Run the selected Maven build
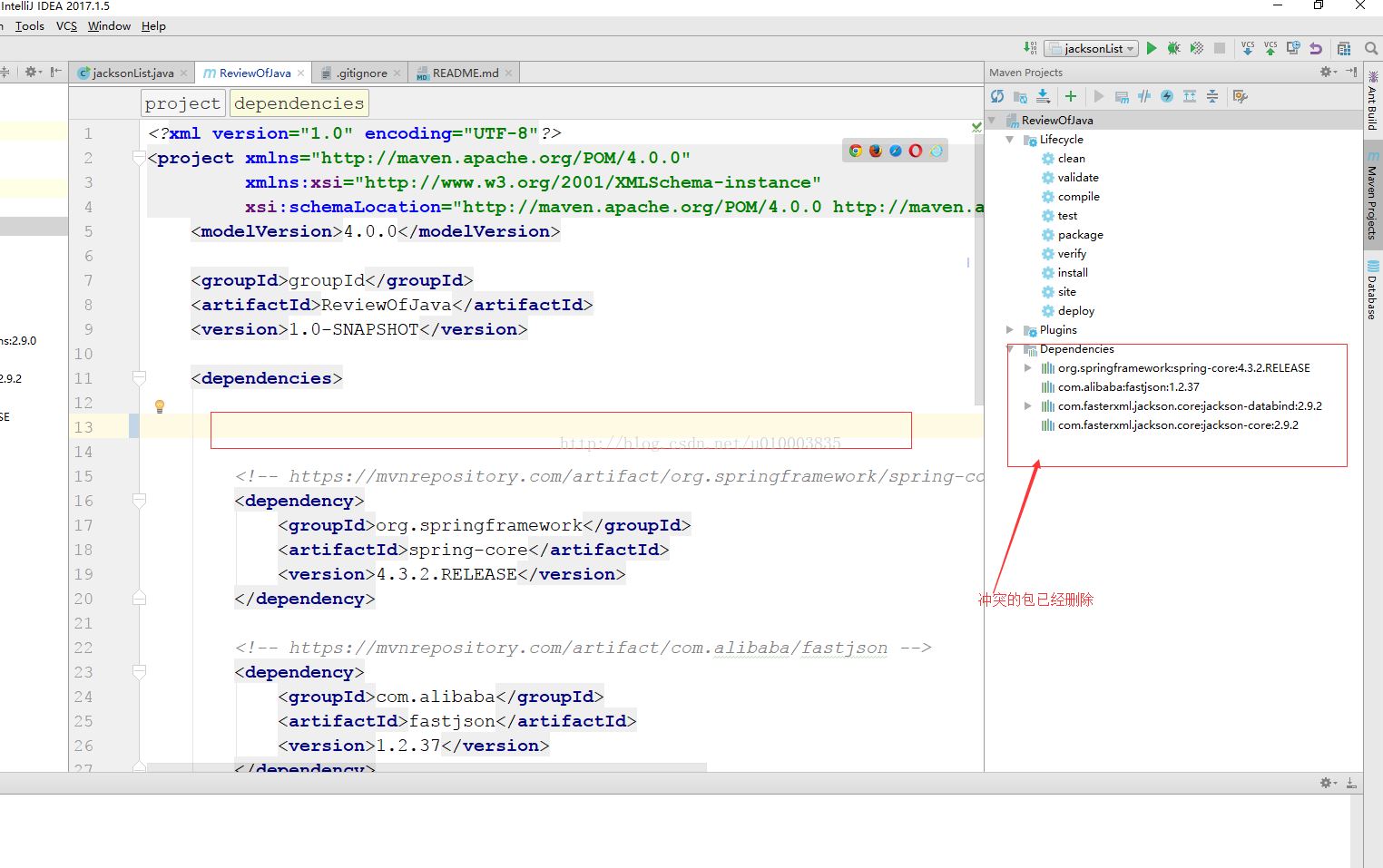This screenshot has height=868, width=1383. click(x=1099, y=96)
